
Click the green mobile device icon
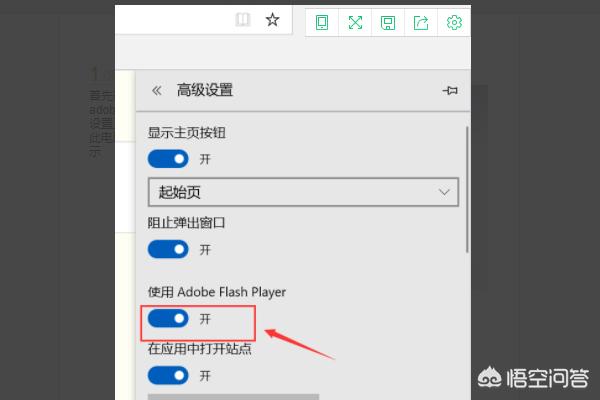(x=322, y=23)
